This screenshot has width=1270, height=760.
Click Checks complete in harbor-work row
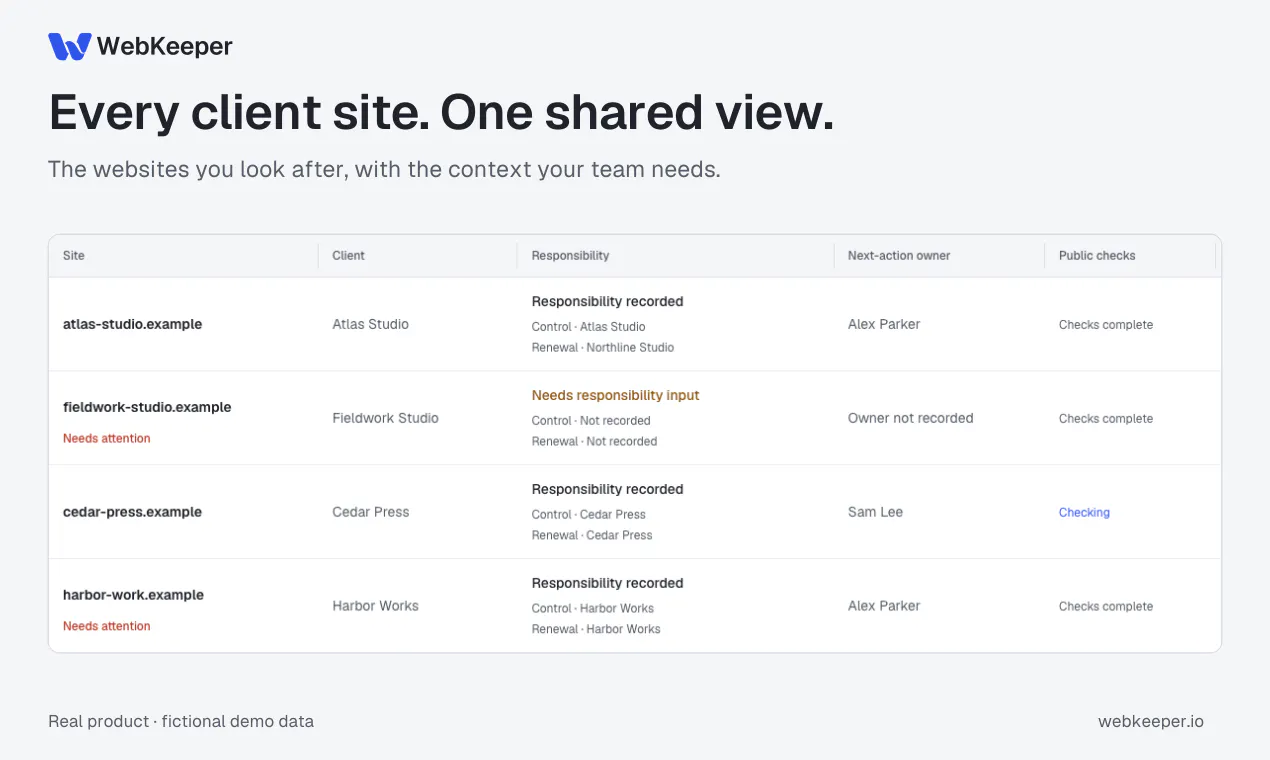coord(1106,607)
